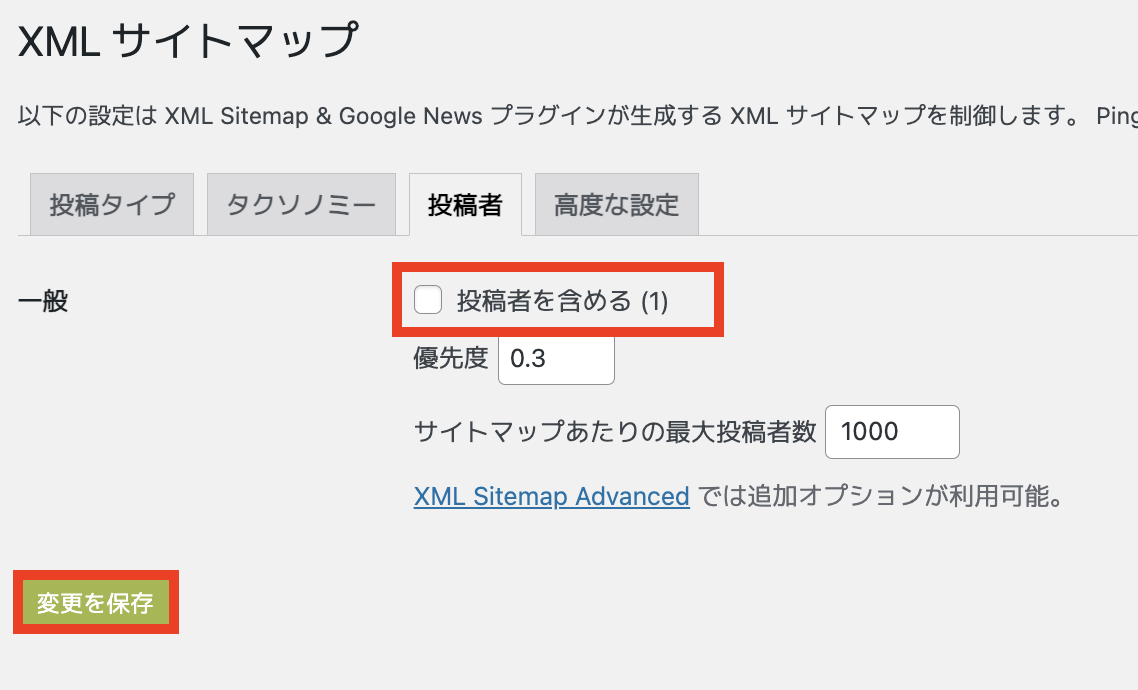Image resolution: width=1138 pixels, height=690 pixels.
Task: Click the truncated Ping text at right
Action: pyautogui.click(x=1116, y=115)
